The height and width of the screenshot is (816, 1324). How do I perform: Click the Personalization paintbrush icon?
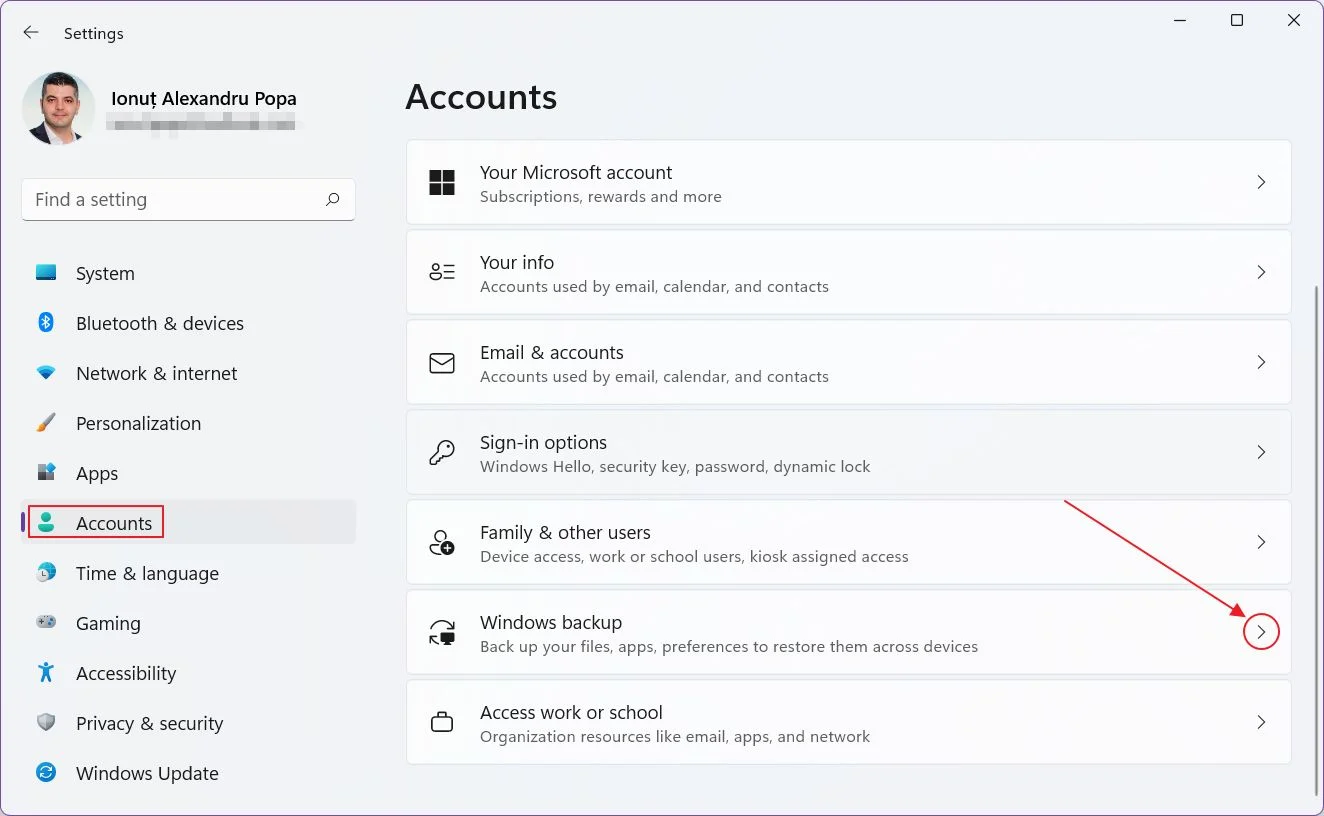coord(46,423)
